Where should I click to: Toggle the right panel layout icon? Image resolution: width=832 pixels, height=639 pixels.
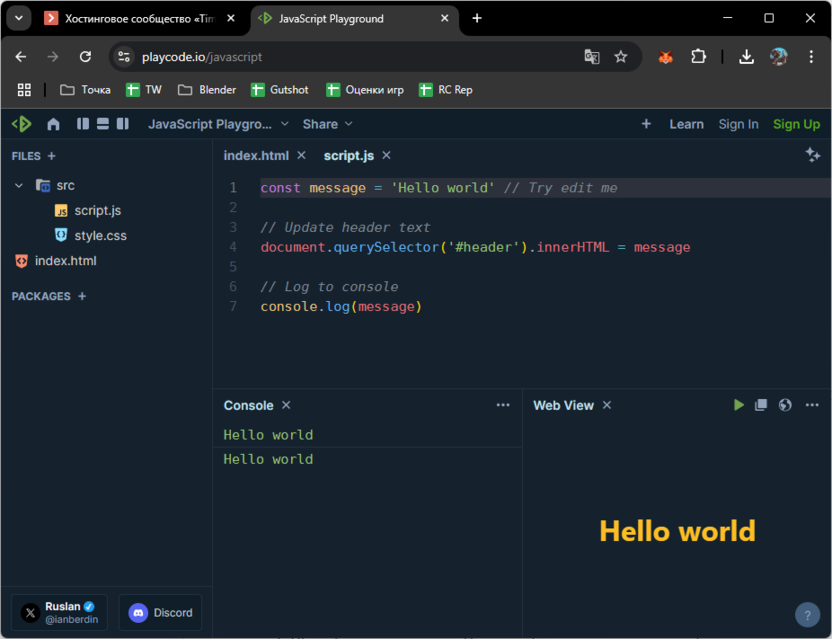pyautogui.click(x=122, y=124)
